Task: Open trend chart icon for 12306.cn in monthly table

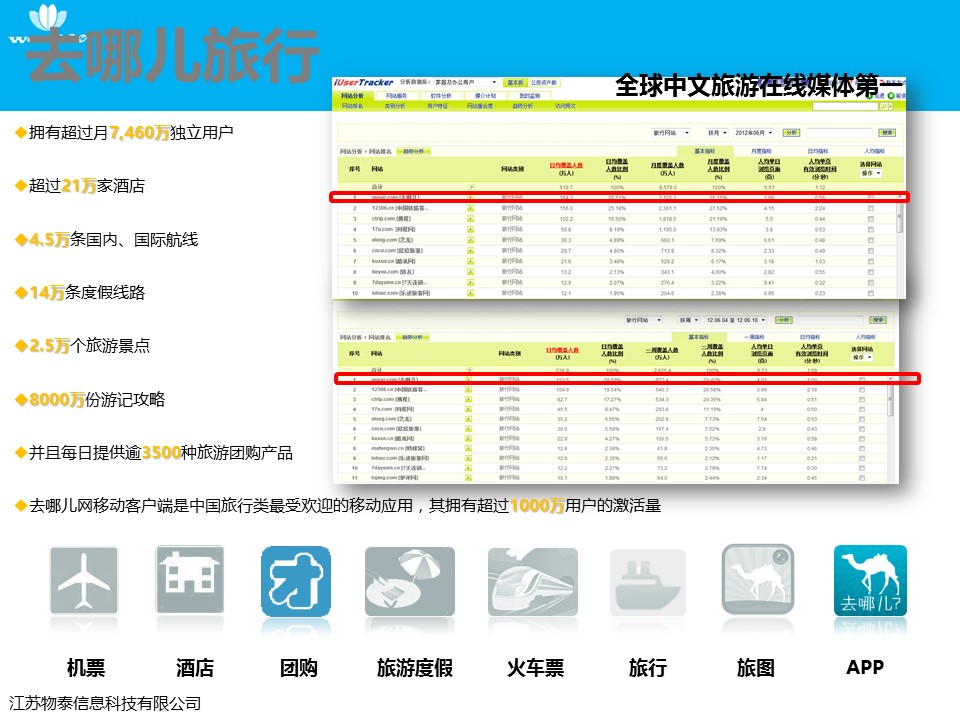Action: pyautogui.click(x=470, y=208)
